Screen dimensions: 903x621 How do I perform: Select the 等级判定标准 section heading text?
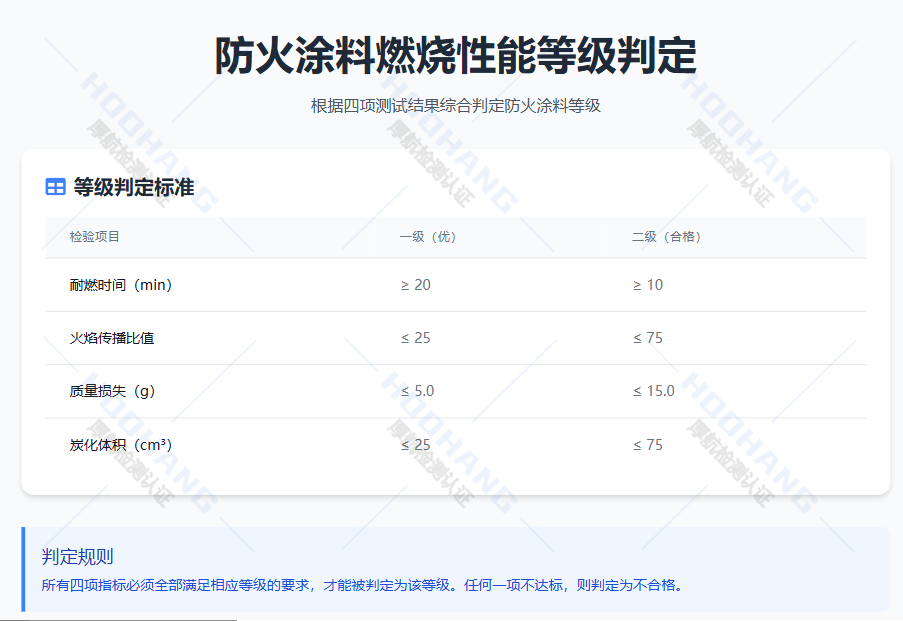133,187
